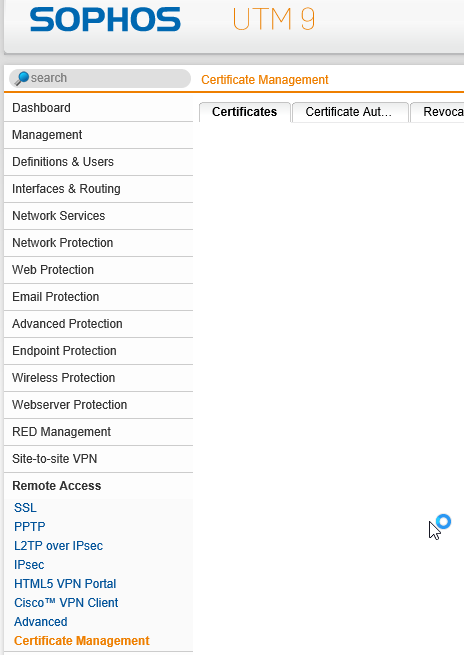Switch to the Certificates tab
The height and width of the screenshot is (655, 464).
pos(245,112)
